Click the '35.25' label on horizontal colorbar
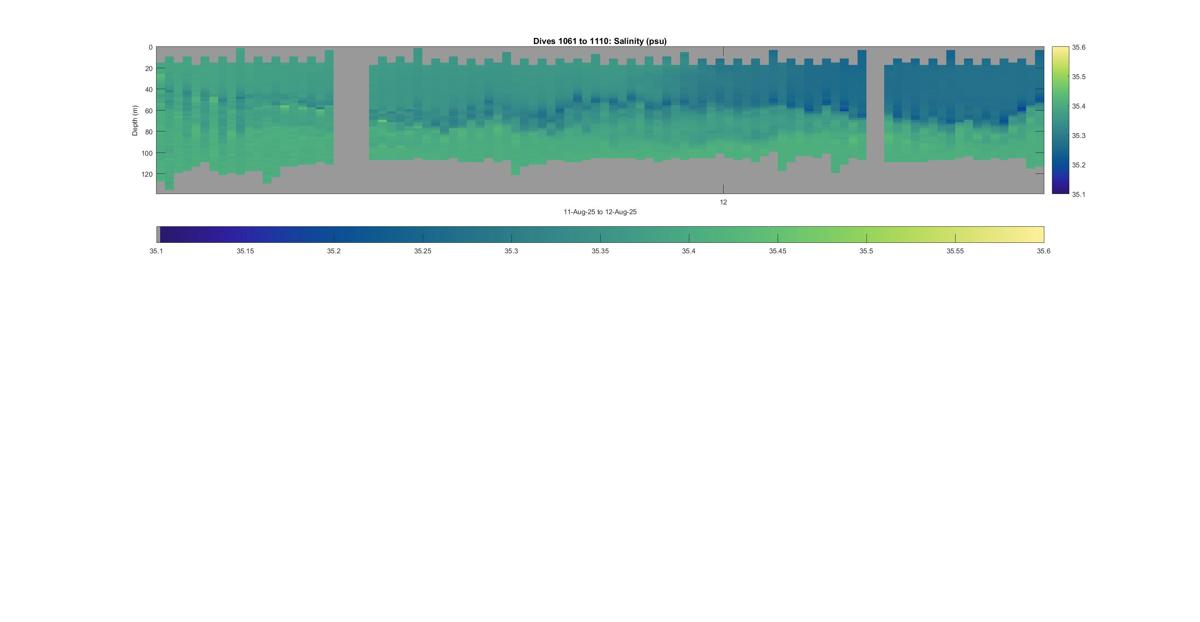This screenshot has height=622, width=1200. click(x=422, y=252)
